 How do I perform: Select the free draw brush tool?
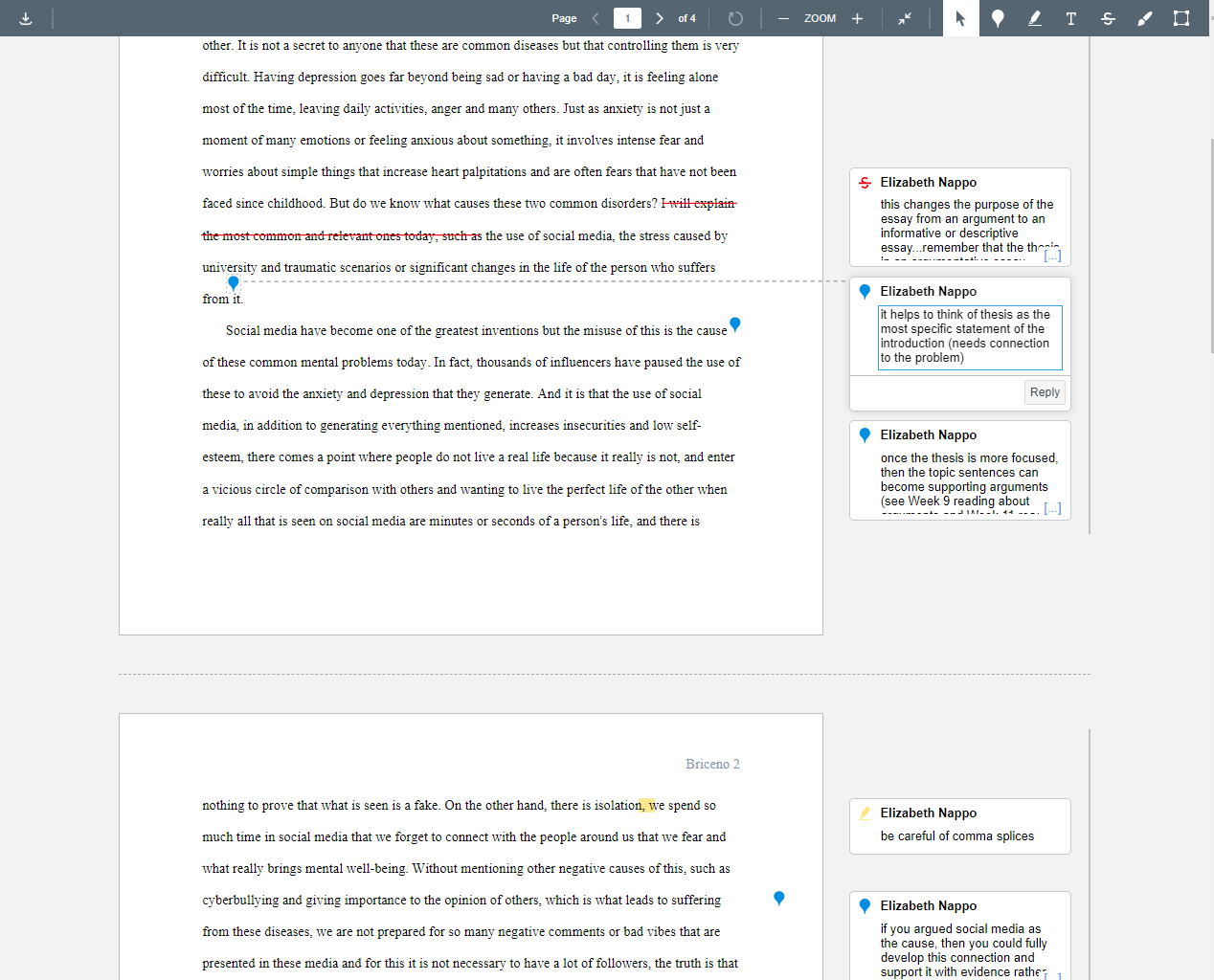(1144, 18)
